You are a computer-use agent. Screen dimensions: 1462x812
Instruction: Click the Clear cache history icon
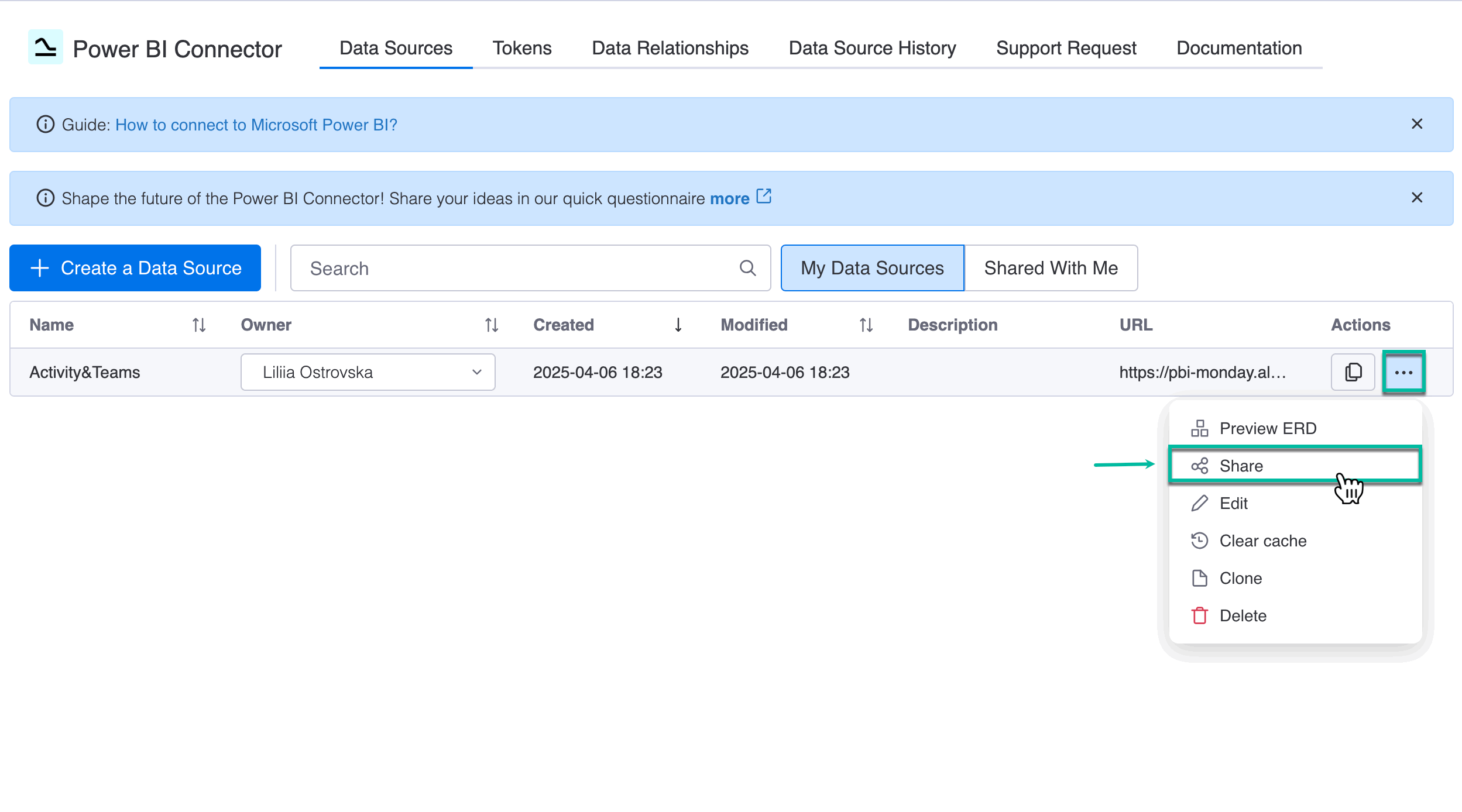click(1200, 541)
